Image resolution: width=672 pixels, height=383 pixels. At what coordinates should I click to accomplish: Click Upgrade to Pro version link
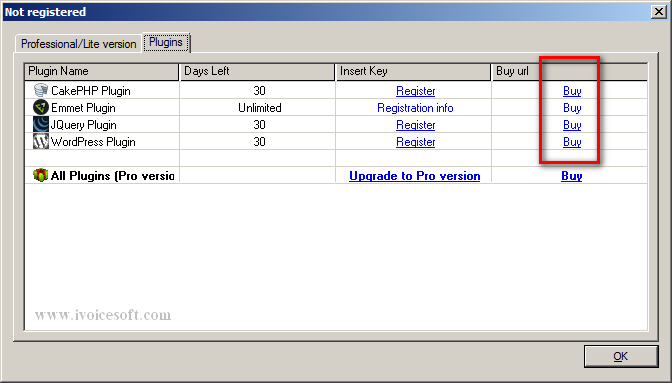coord(414,176)
